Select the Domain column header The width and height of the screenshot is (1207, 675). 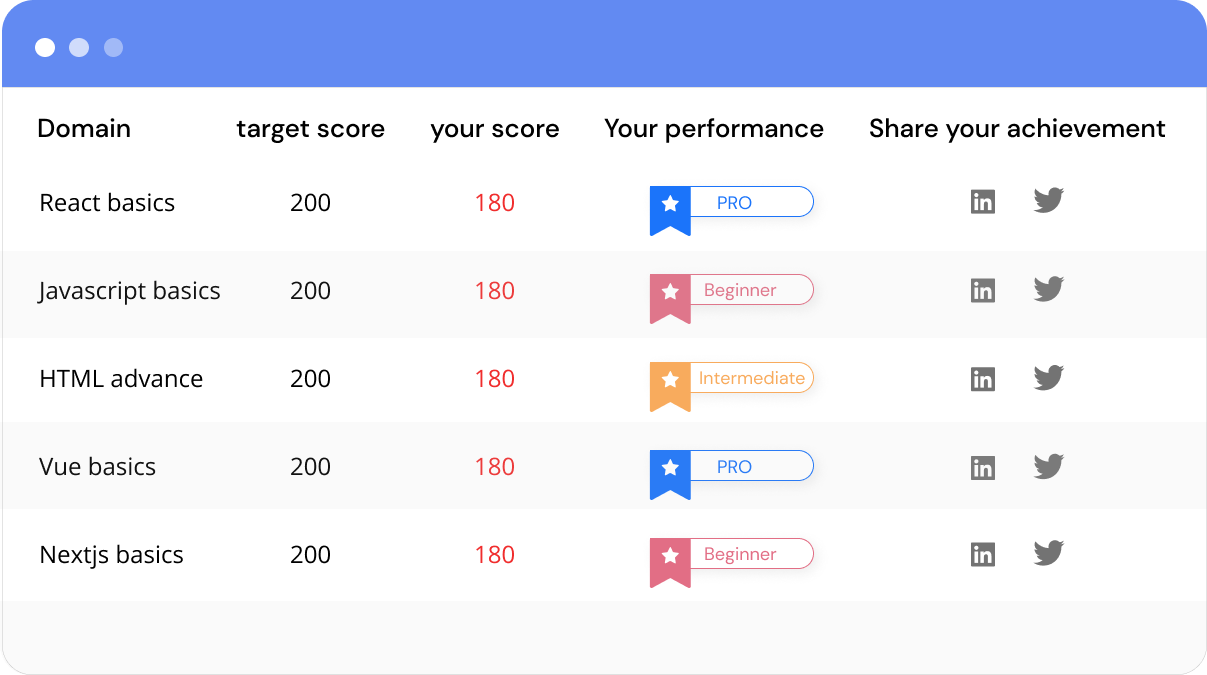tap(84, 128)
